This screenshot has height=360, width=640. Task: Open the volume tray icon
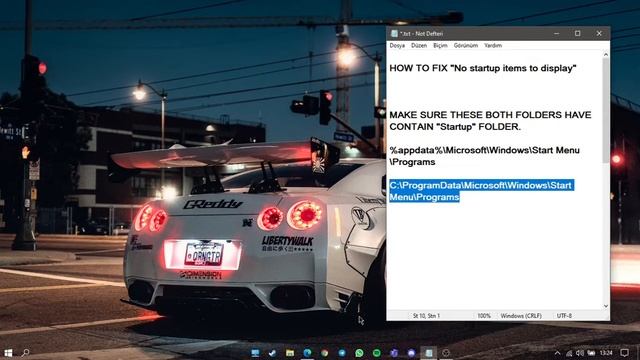pos(580,353)
